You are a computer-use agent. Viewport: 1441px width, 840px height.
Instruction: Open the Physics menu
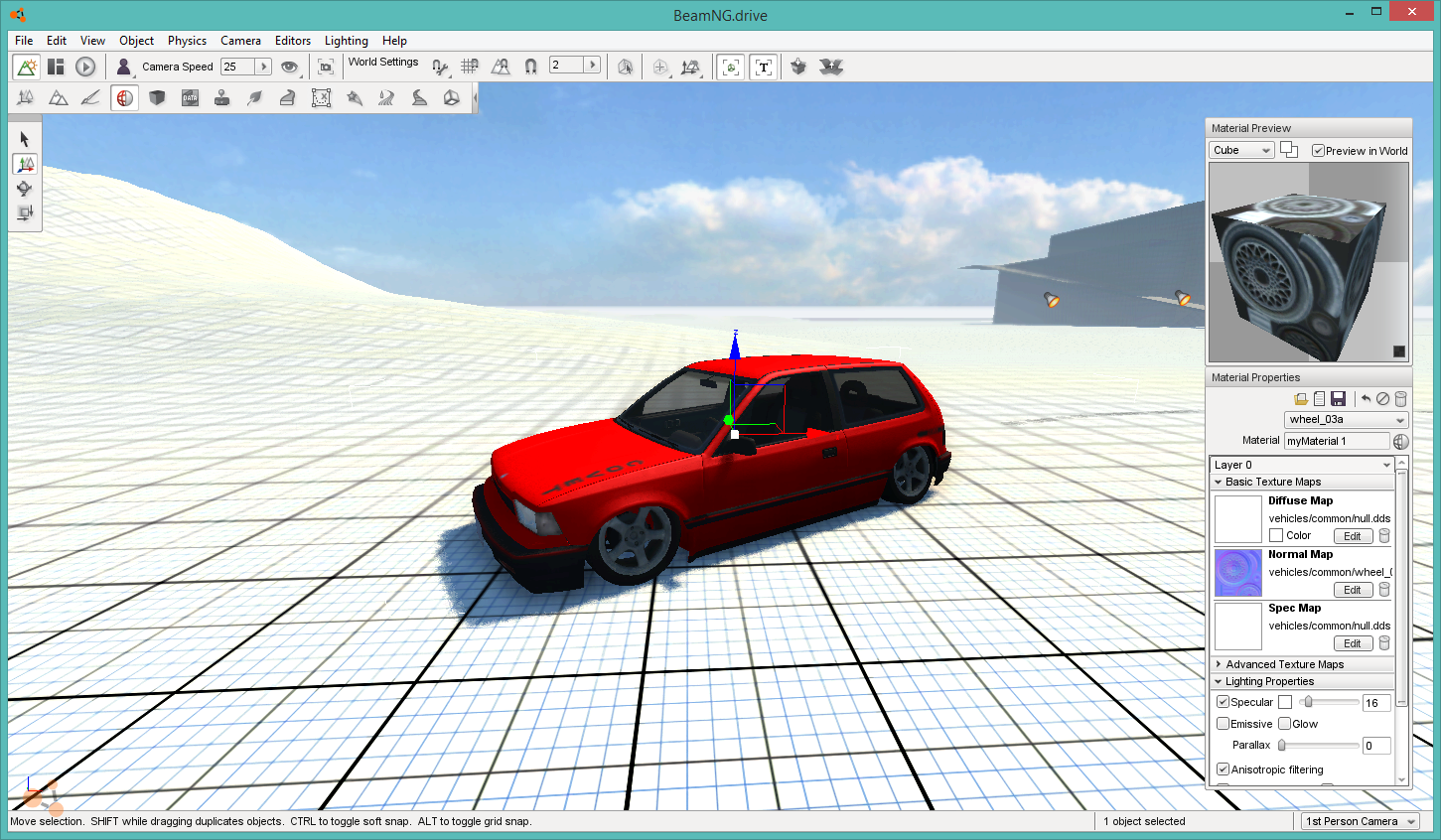pyautogui.click(x=187, y=41)
